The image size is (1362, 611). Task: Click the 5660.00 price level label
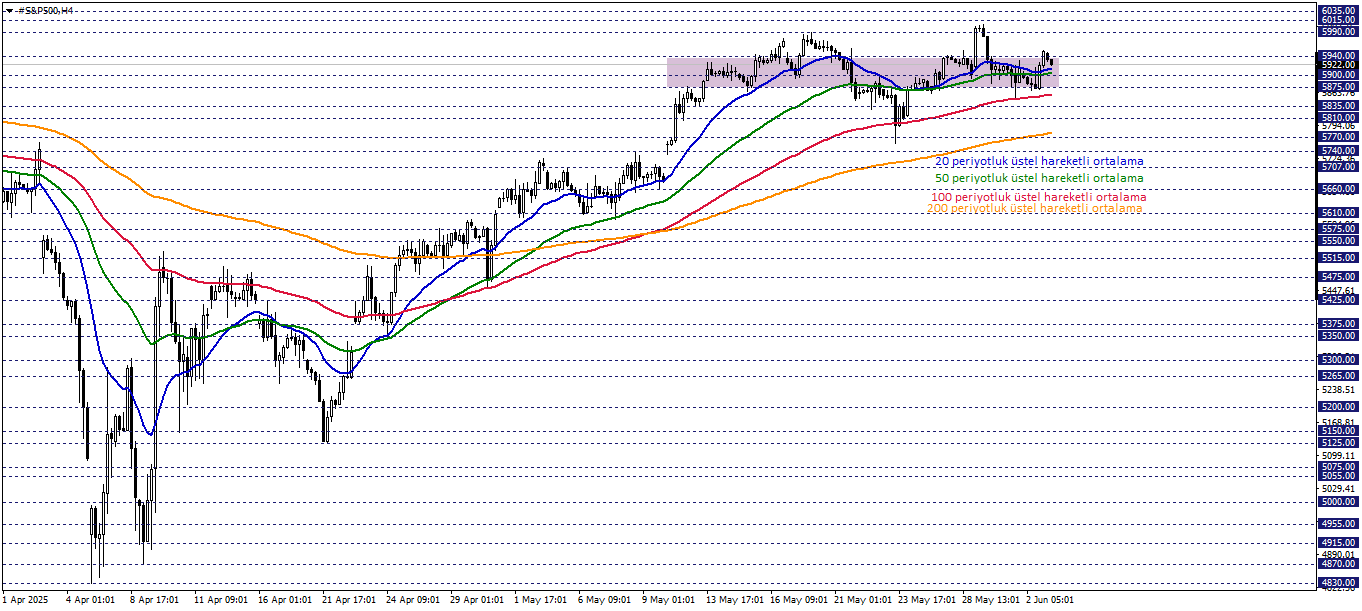(x=1338, y=188)
